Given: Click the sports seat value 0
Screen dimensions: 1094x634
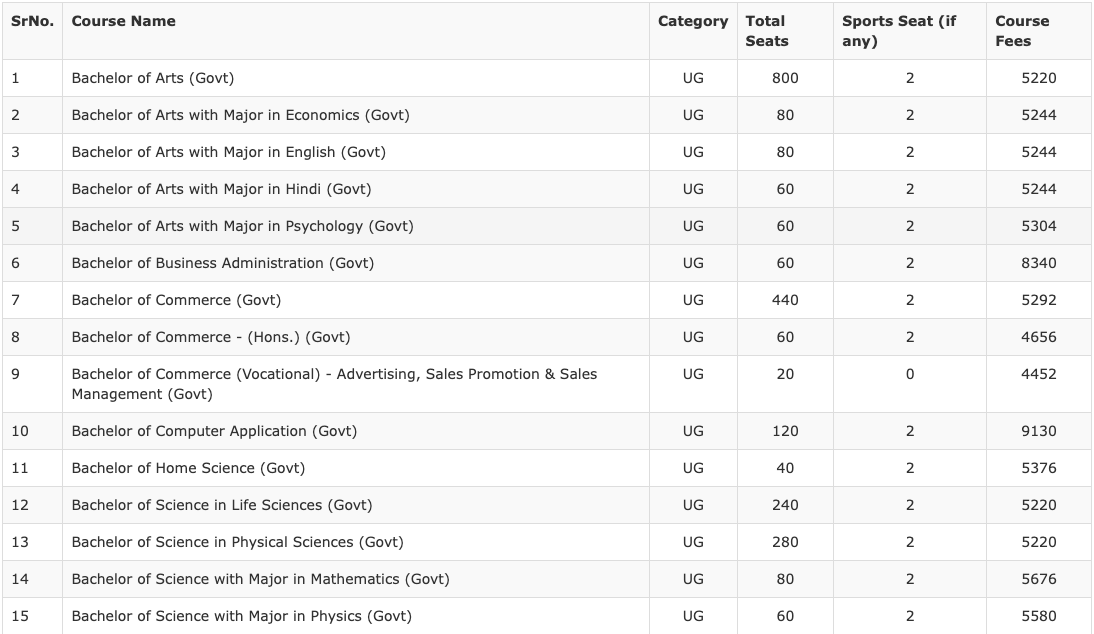Looking at the screenshot, I should click(909, 374).
